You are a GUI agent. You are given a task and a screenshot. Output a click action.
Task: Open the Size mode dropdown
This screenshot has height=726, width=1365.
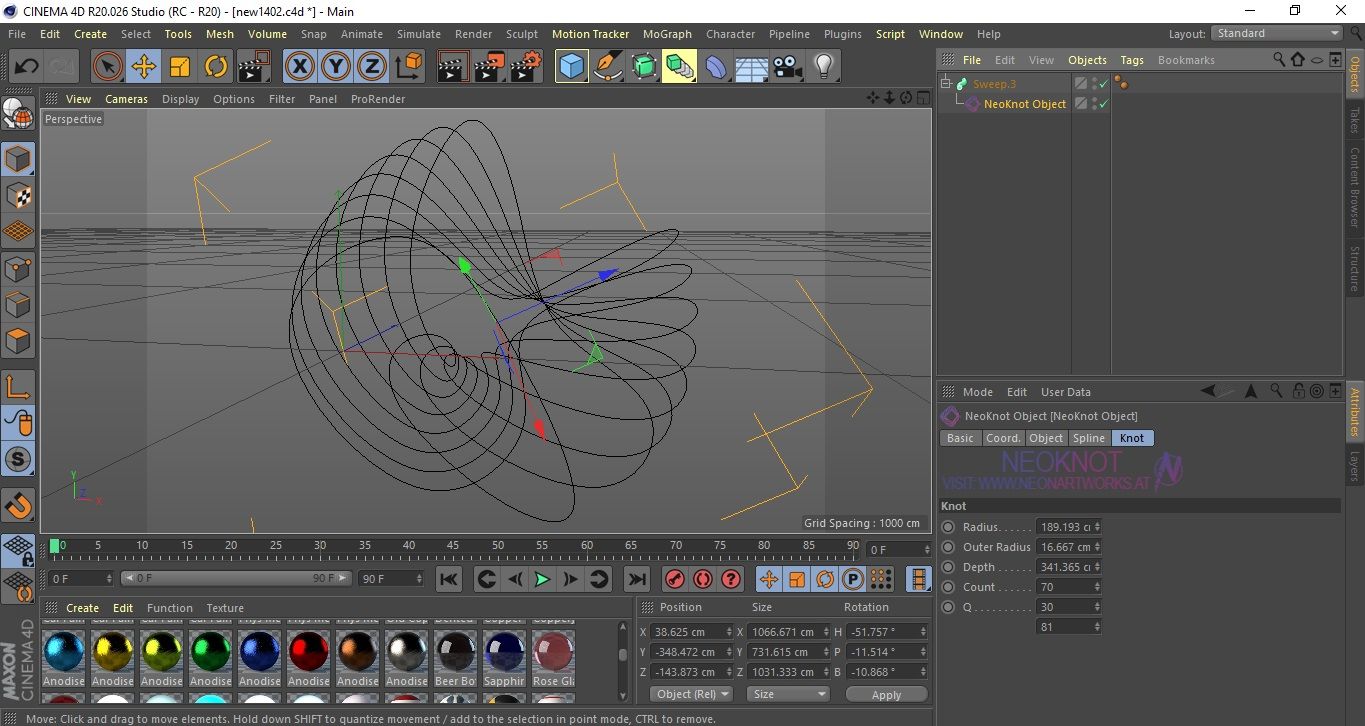pyautogui.click(x=790, y=694)
